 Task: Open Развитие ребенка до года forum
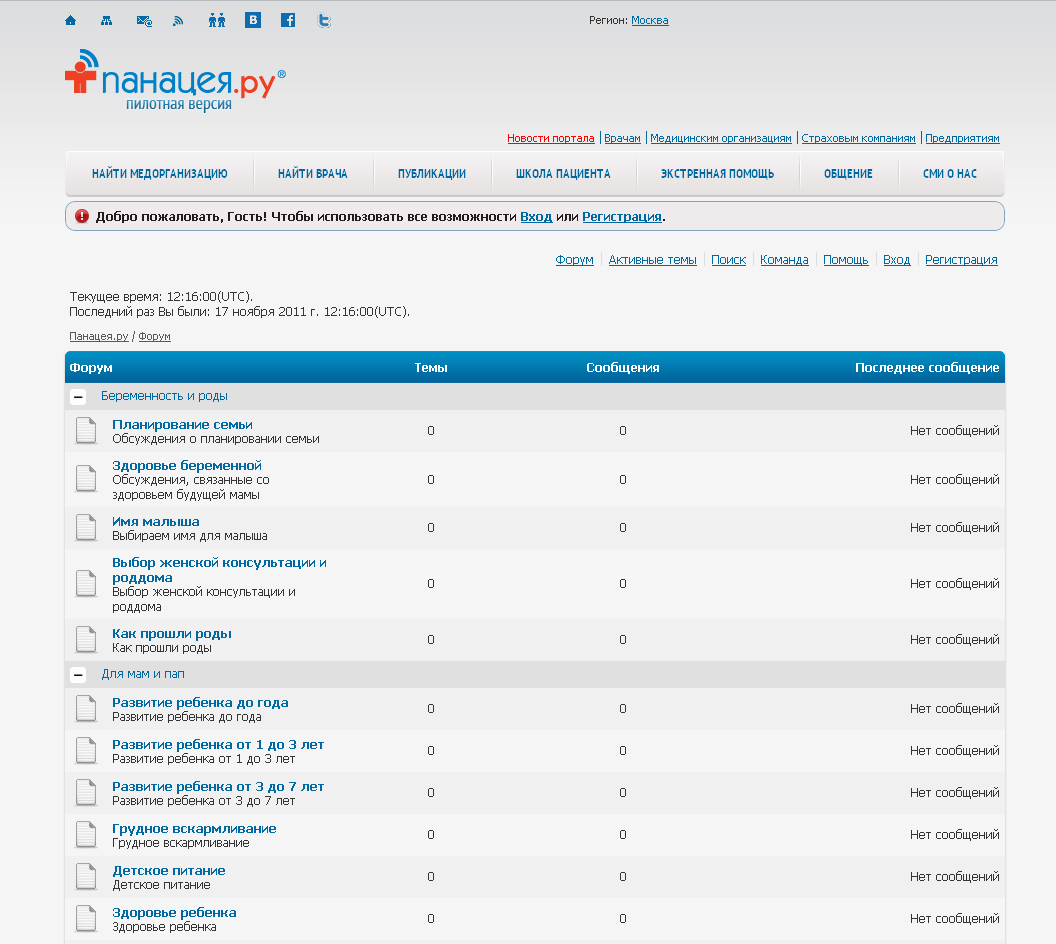click(x=200, y=702)
